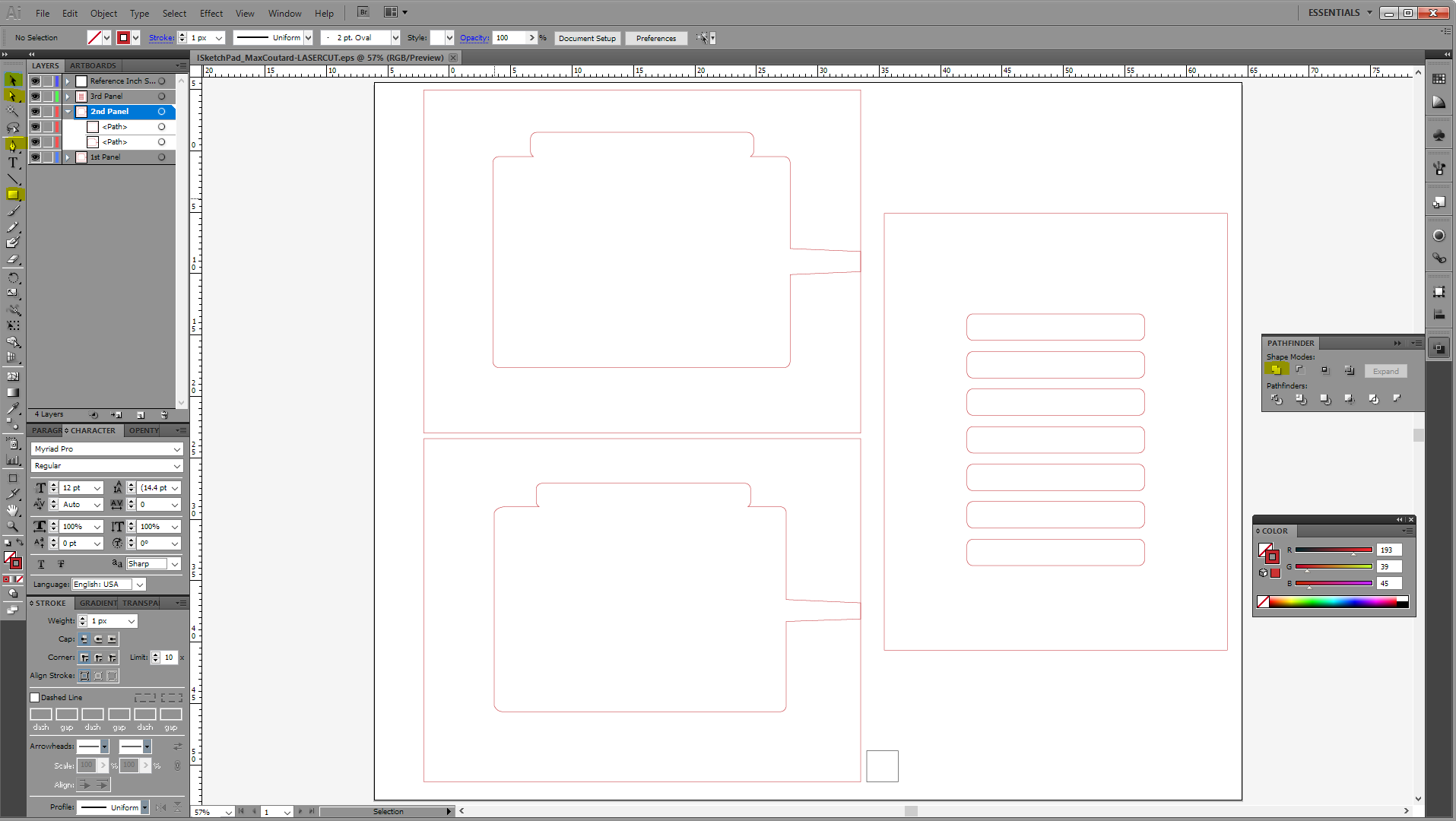The width and height of the screenshot is (1456, 821).
Task: Delete selection using Layers trash icon
Action: [164, 415]
